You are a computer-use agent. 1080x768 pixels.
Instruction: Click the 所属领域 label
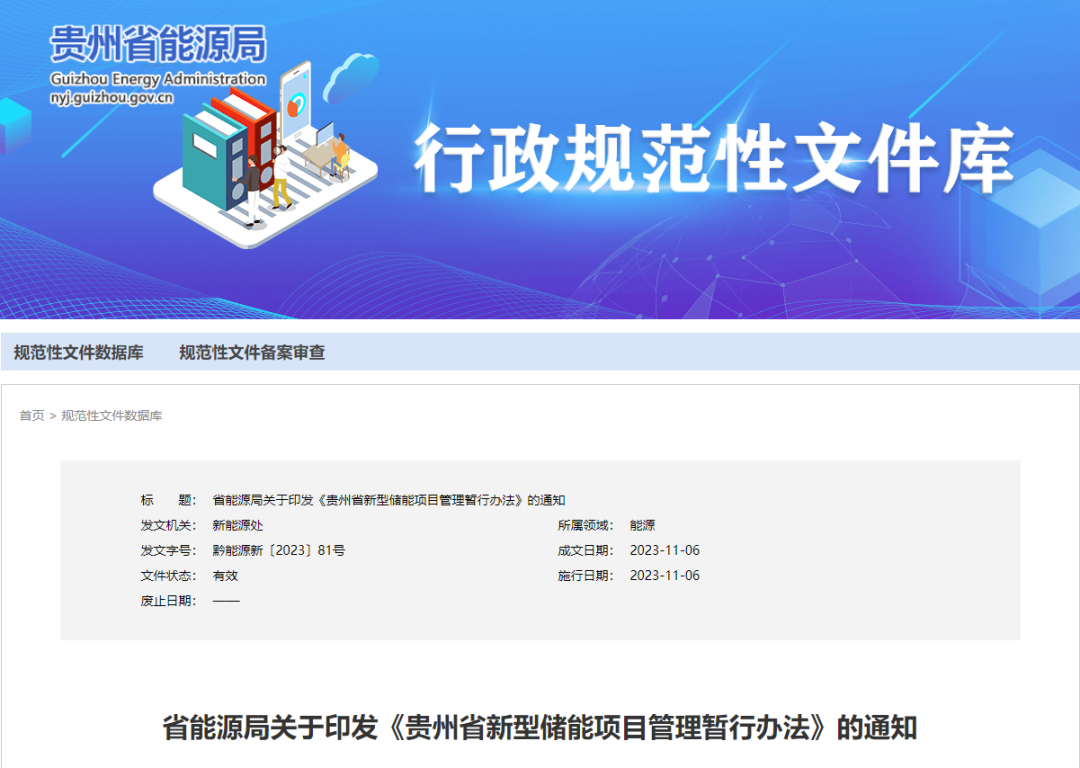[585, 526]
